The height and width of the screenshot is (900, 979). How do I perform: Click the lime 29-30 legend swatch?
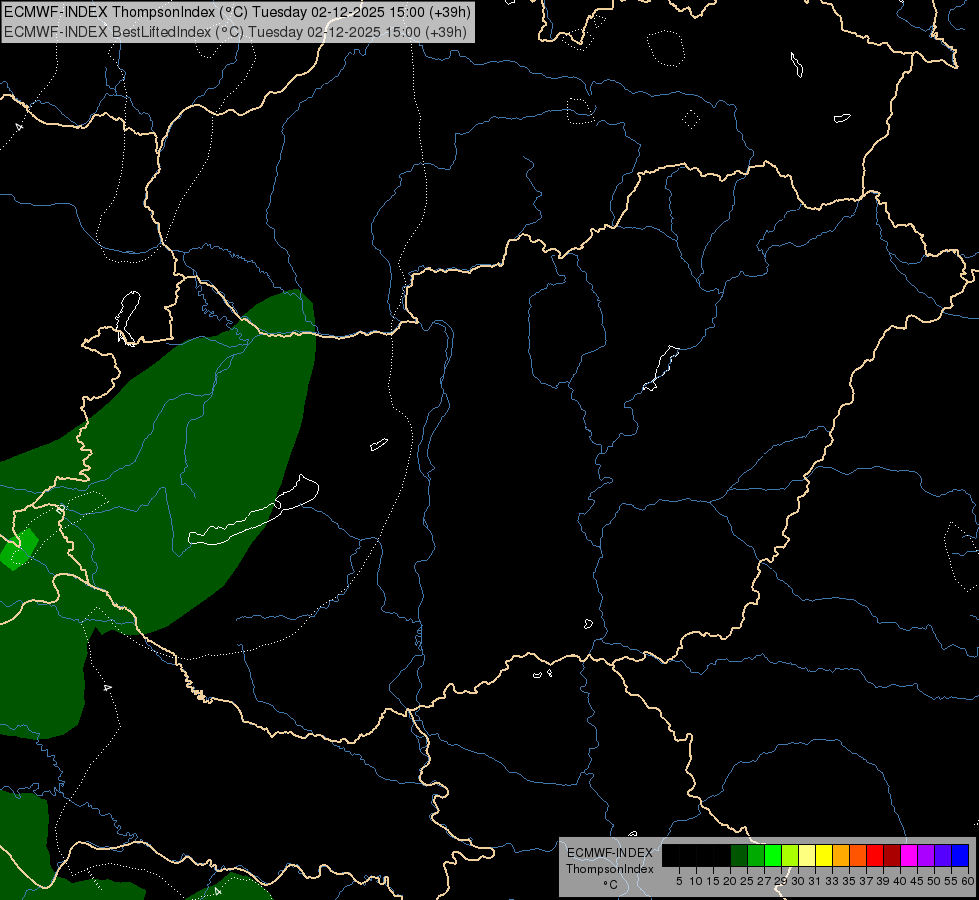[x=790, y=855]
